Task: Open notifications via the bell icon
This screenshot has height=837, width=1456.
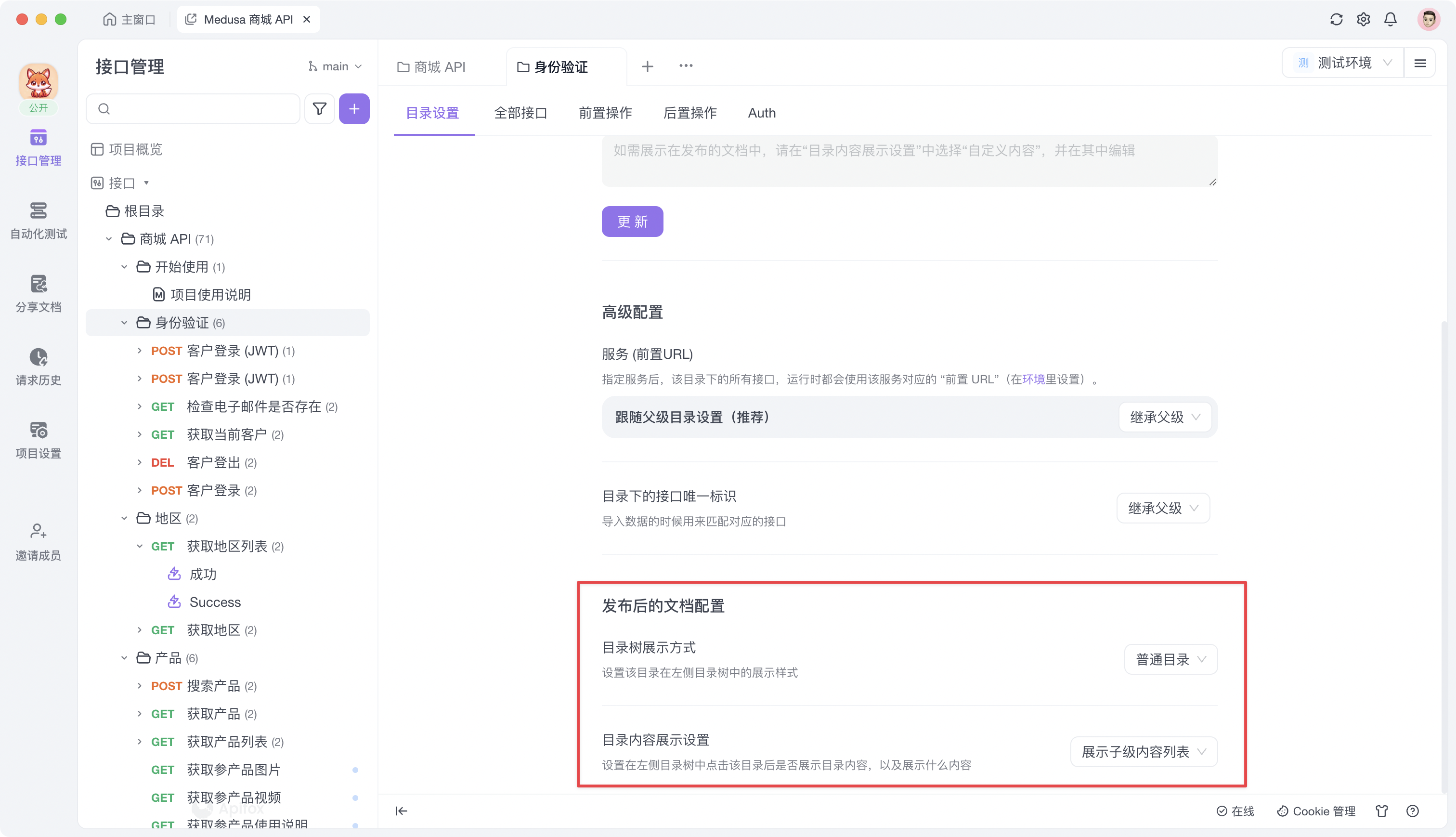Action: pyautogui.click(x=1390, y=19)
